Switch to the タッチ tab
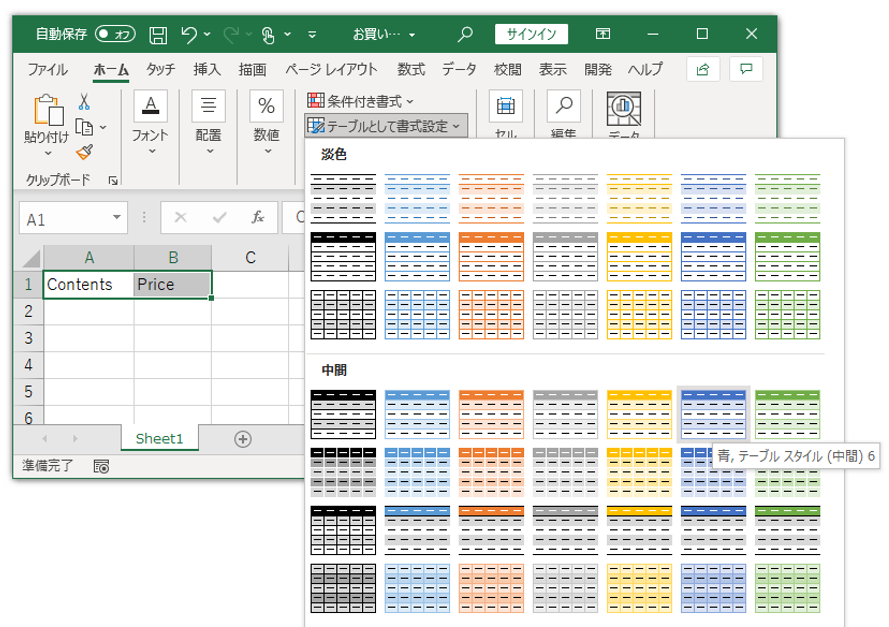Screen dimensions: 889x627 click(x=160, y=69)
